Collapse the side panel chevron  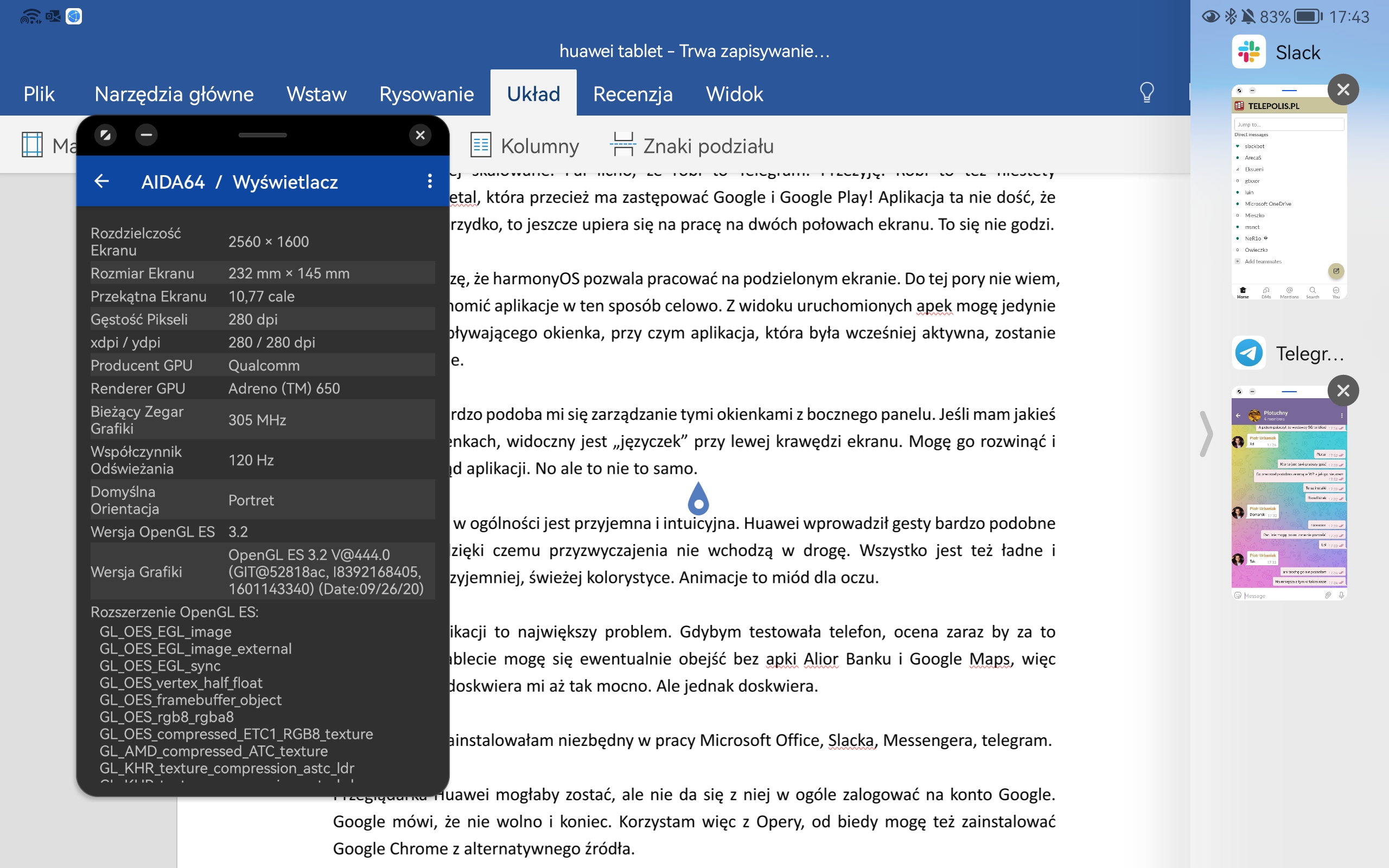tap(1206, 434)
